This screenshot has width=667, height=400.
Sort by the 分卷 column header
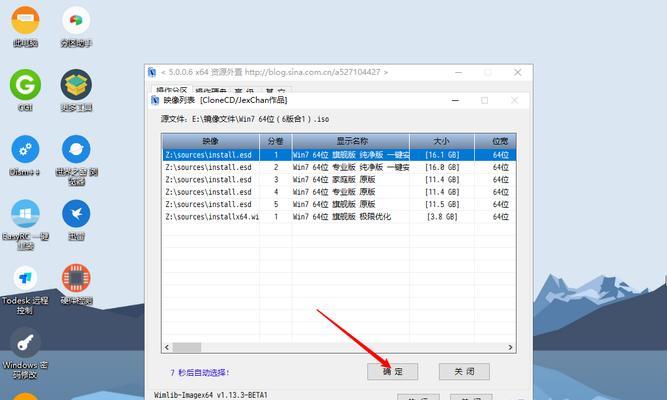click(276, 141)
